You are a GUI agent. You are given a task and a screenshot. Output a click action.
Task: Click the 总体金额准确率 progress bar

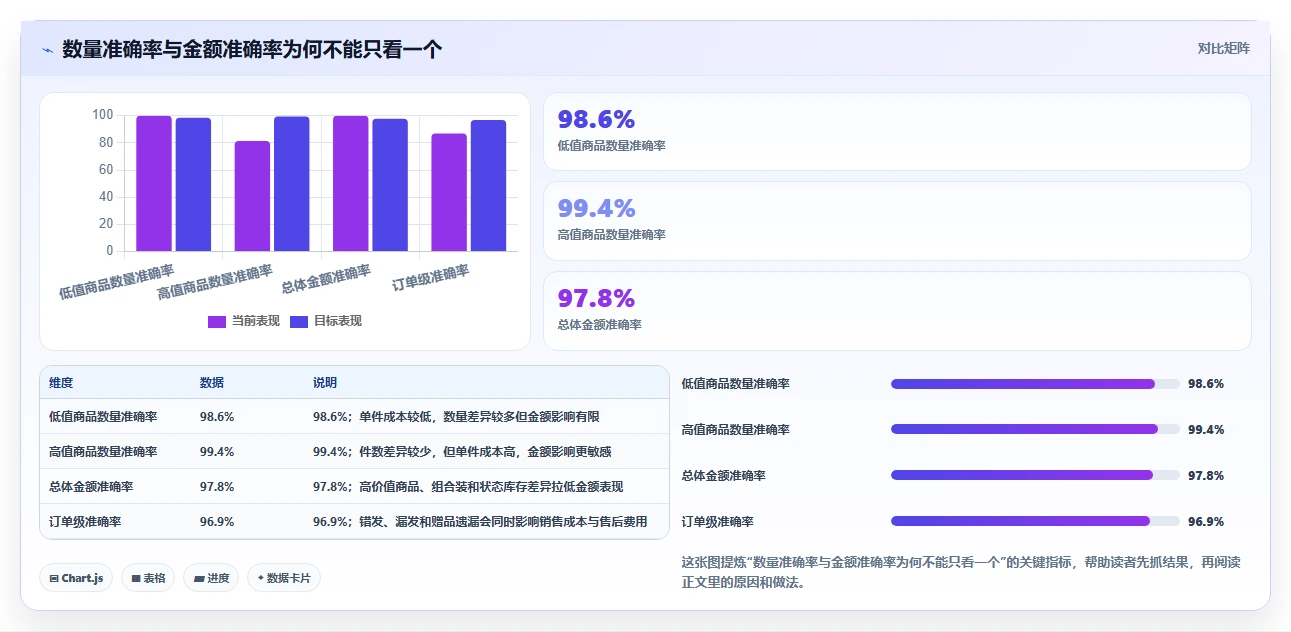point(1035,475)
